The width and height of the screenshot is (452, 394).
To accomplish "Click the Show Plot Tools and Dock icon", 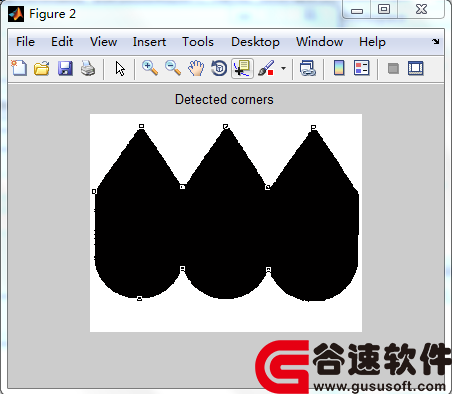I will click(x=416, y=68).
